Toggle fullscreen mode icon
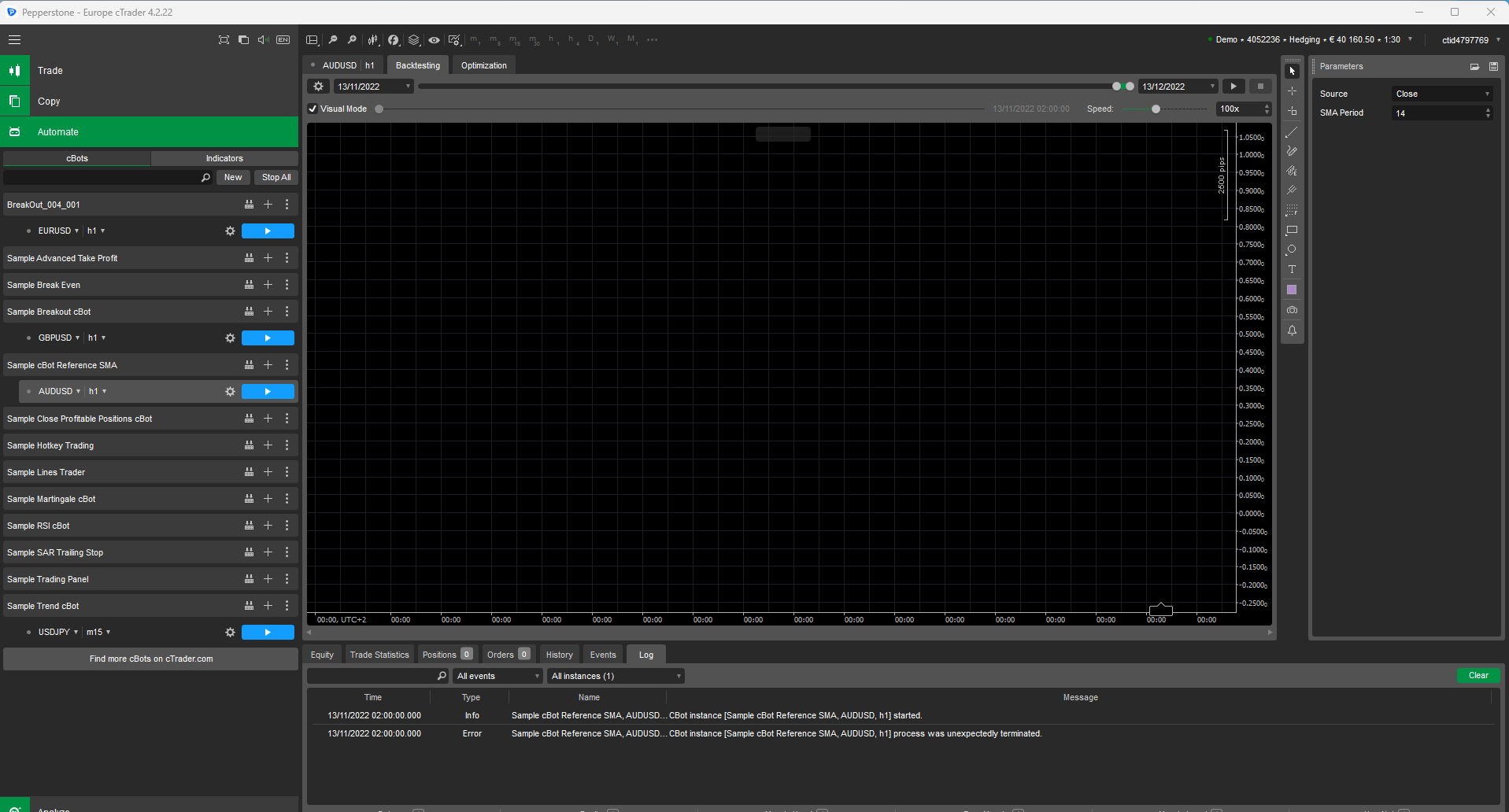Screen dimensions: 1509x812 pyautogui.click(x=224, y=39)
